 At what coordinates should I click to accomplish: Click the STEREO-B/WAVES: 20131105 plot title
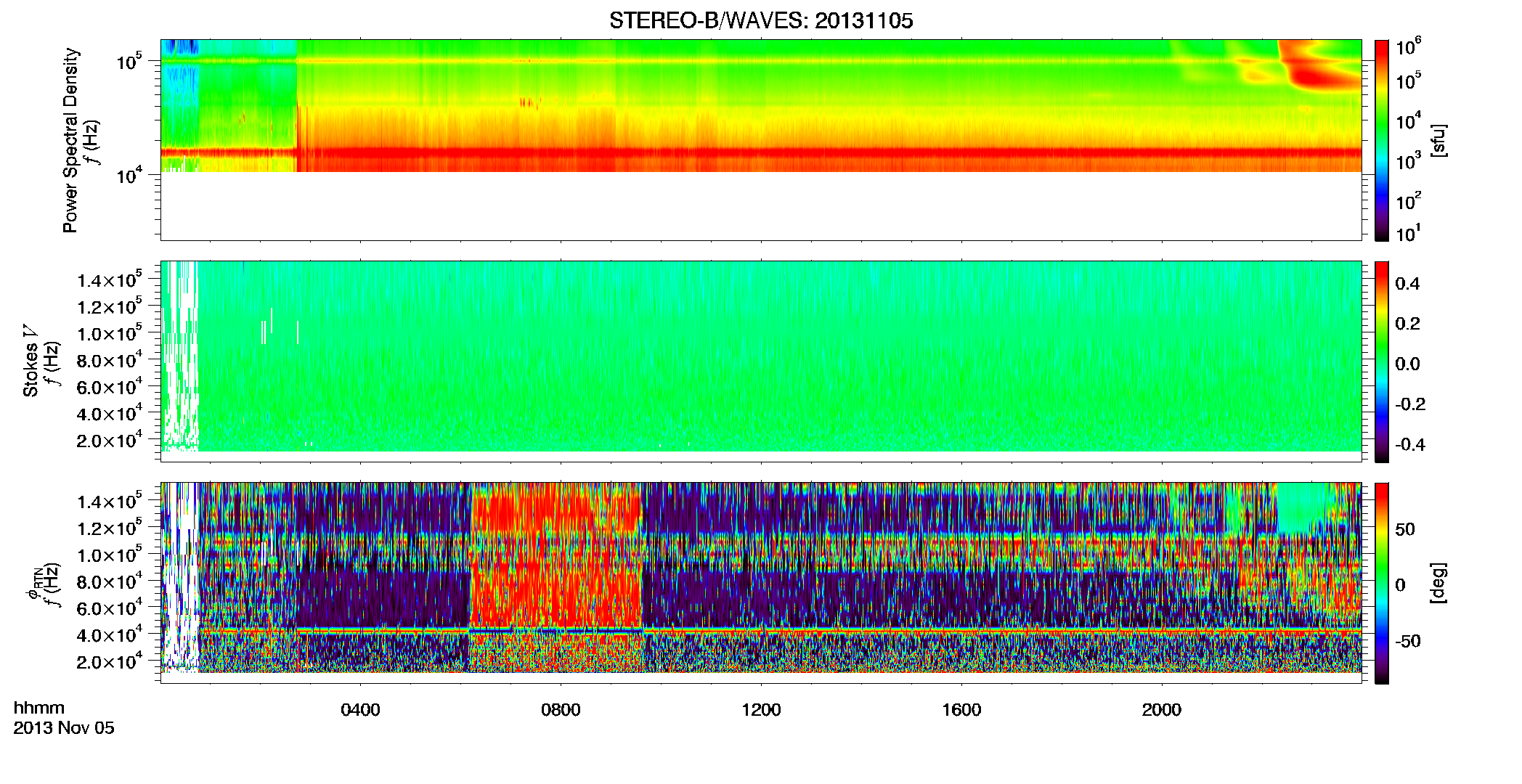[761, 20]
